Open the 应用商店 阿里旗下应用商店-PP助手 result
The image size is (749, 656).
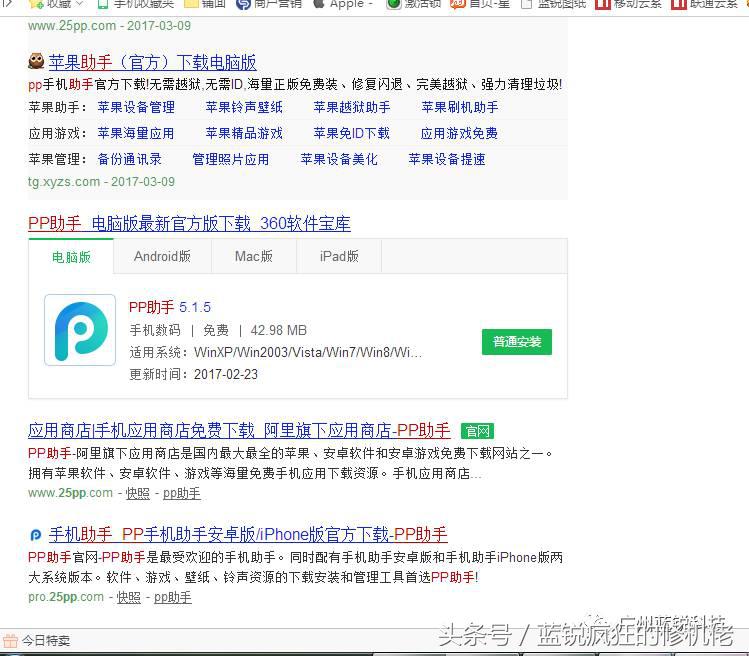click(x=239, y=431)
